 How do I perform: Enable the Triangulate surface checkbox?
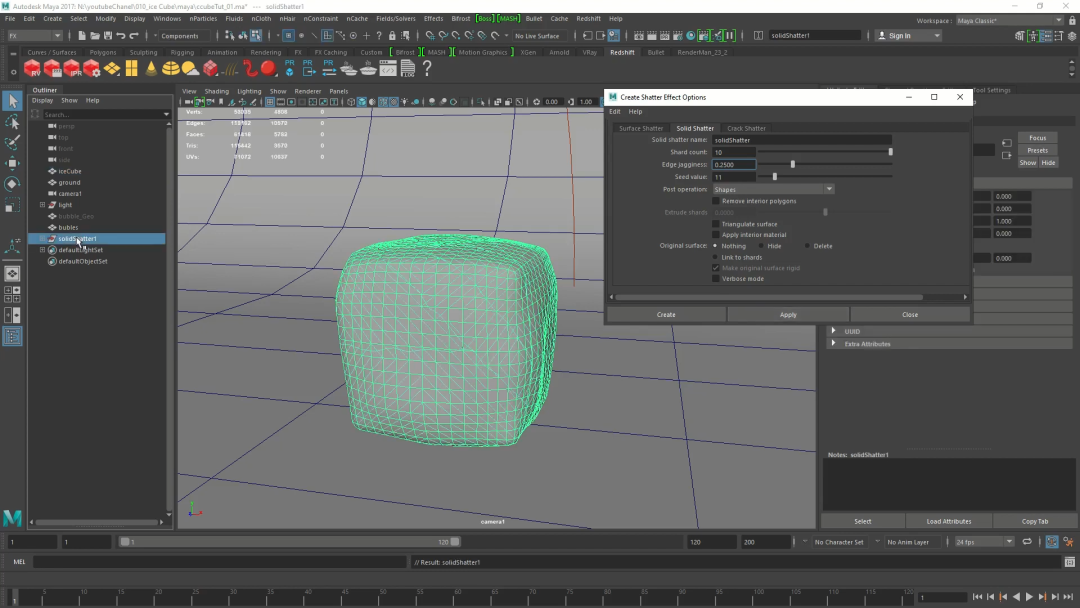(715, 224)
